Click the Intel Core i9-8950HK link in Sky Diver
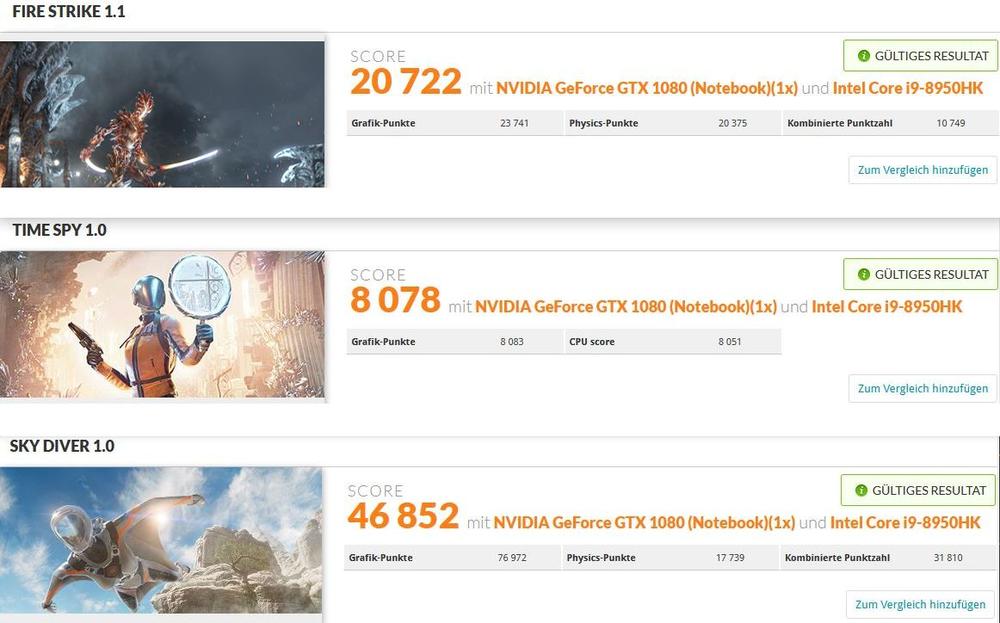The image size is (1000, 623). [906, 523]
